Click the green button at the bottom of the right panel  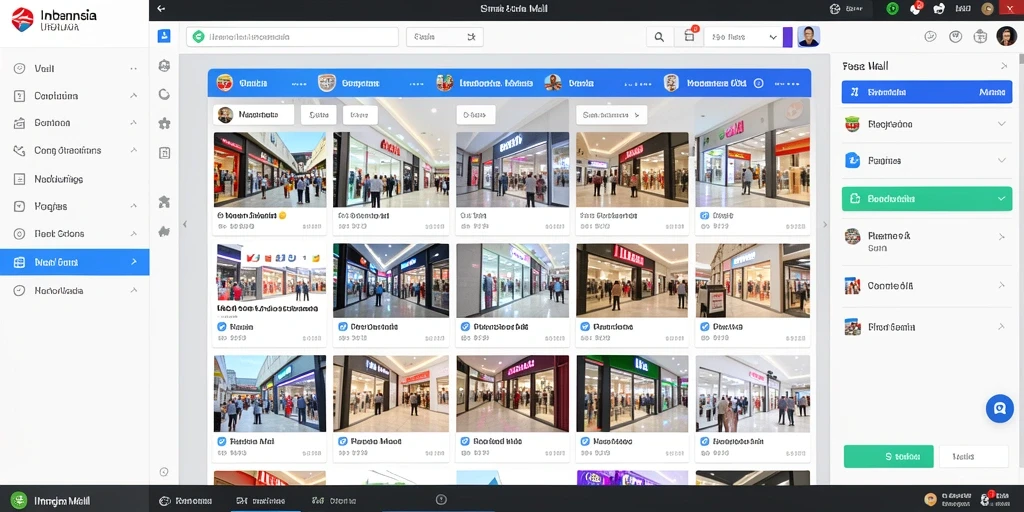click(x=889, y=456)
